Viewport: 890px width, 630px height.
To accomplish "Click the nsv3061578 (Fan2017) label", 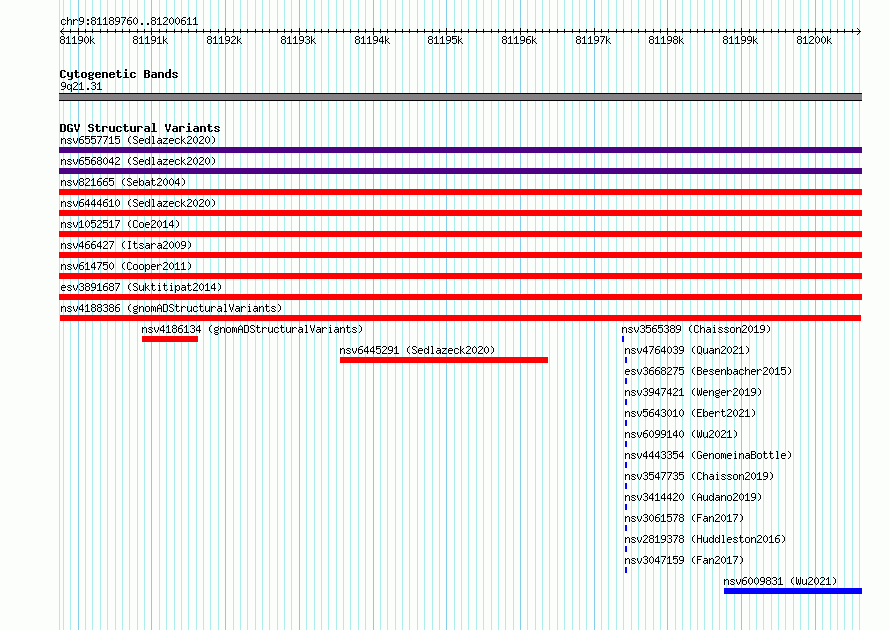I will pos(684,518).
